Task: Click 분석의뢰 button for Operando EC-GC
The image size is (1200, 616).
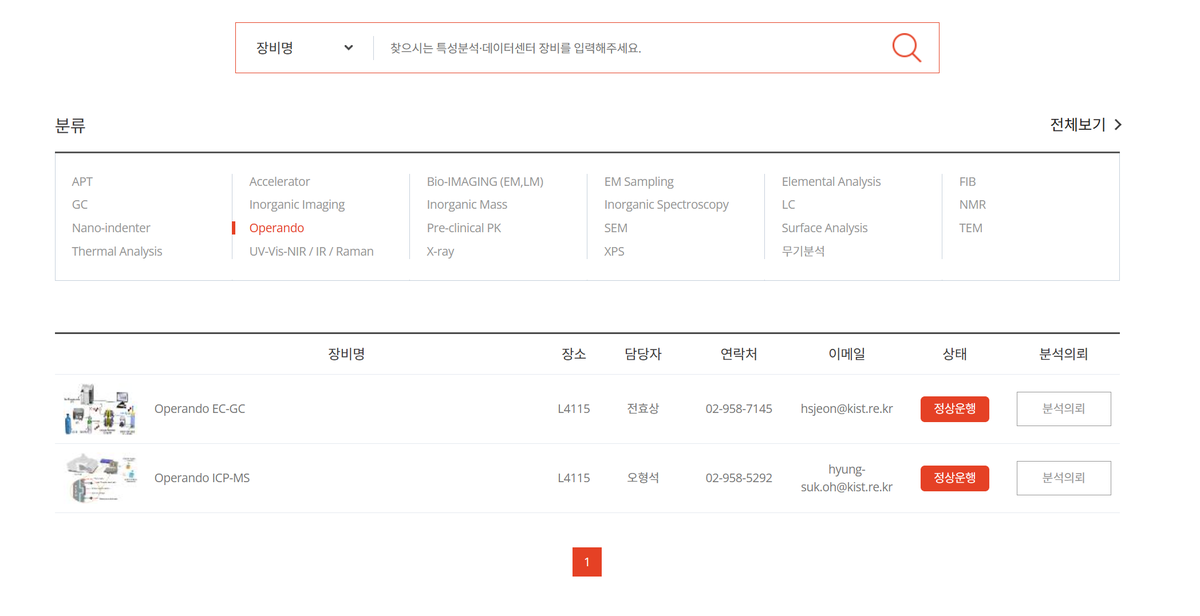Action: click(1063, 409)
